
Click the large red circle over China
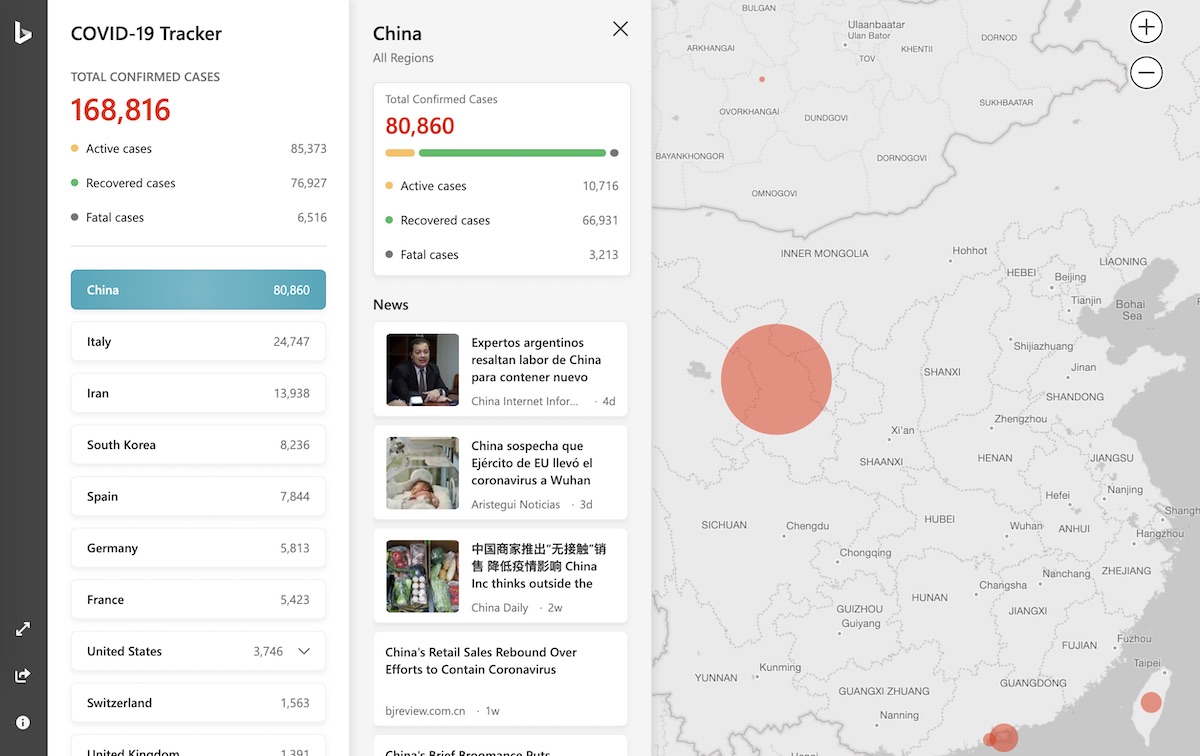pos(776,379)
